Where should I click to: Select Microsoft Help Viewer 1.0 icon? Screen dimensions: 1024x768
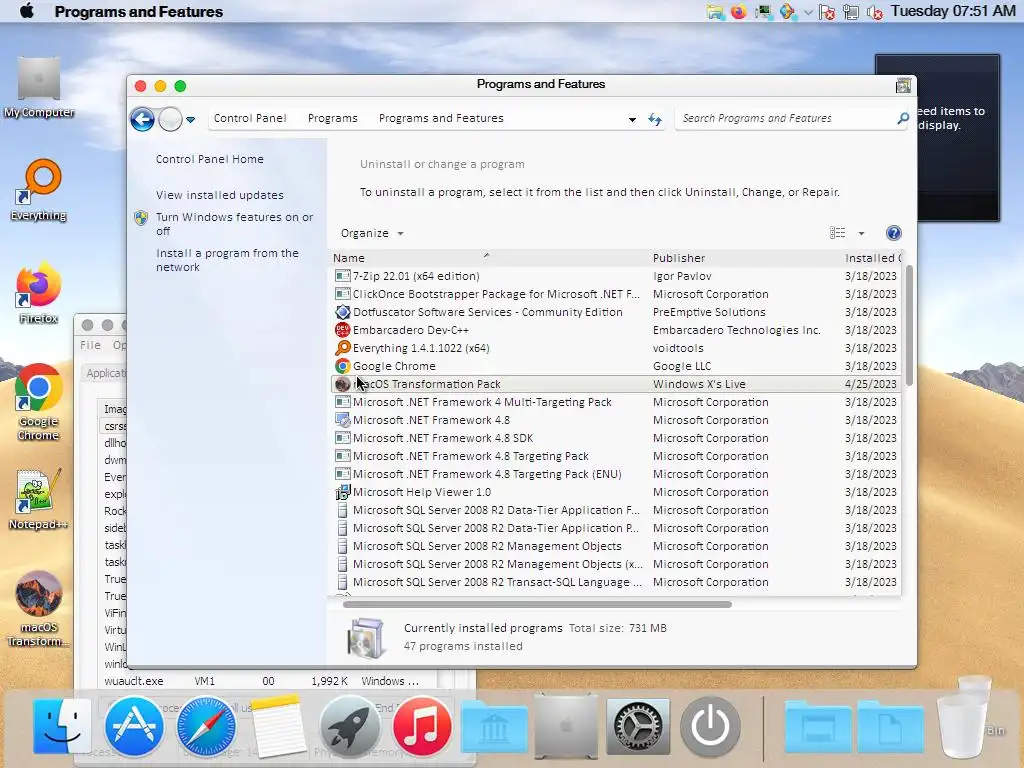click(x=342, y=492)
